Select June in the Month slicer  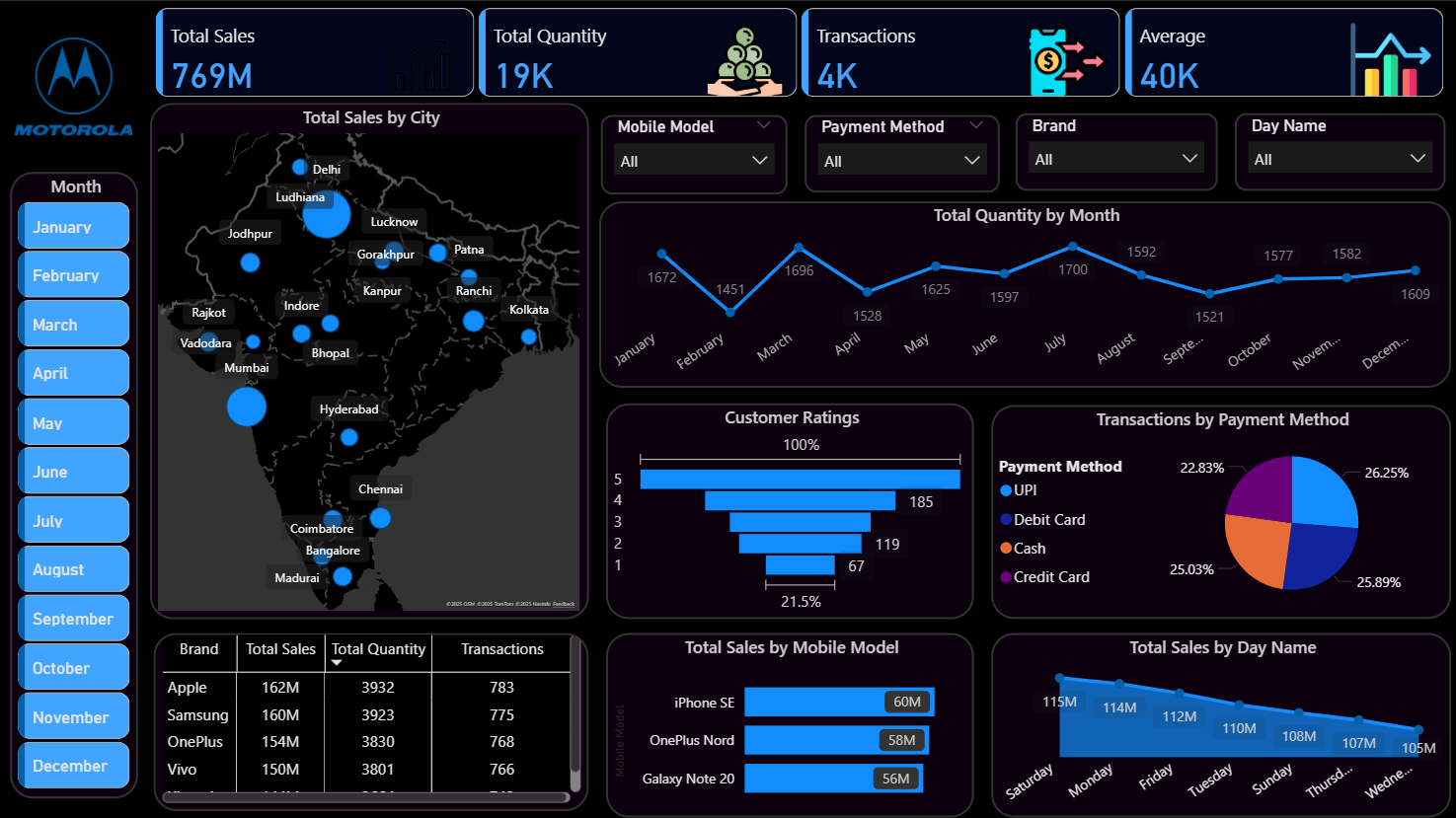[74, 472]
